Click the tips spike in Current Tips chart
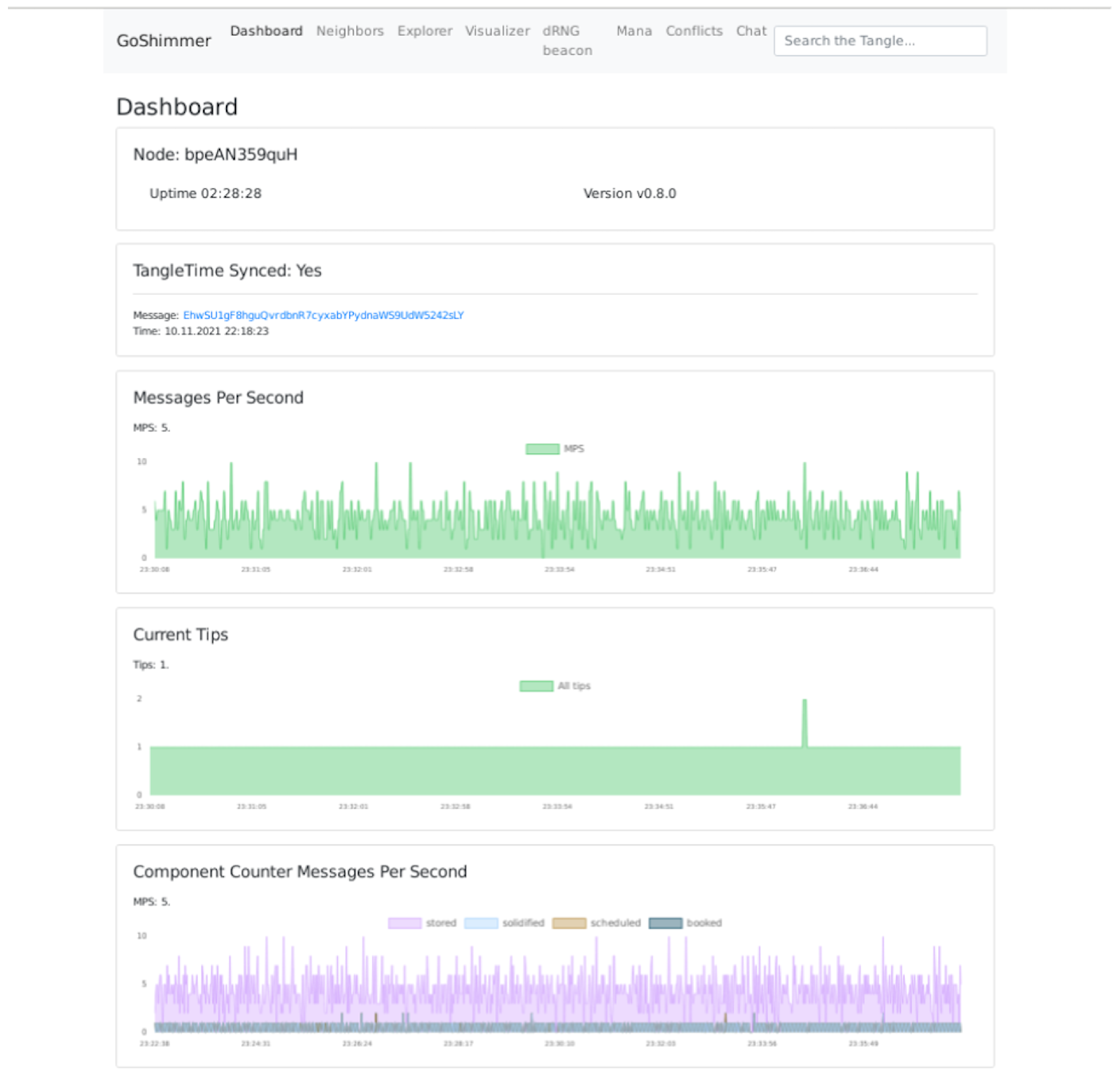The width and height of the screenshot is (1120, 1078). coord(805,722)
